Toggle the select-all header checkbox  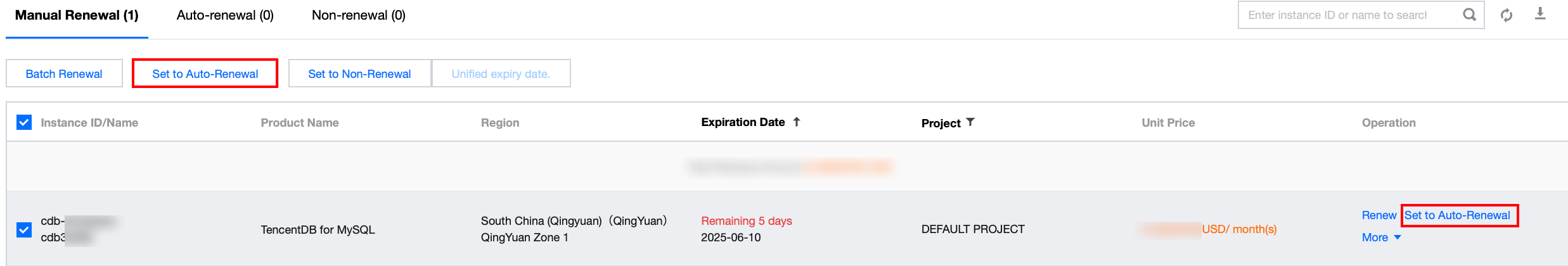(24, 122)
